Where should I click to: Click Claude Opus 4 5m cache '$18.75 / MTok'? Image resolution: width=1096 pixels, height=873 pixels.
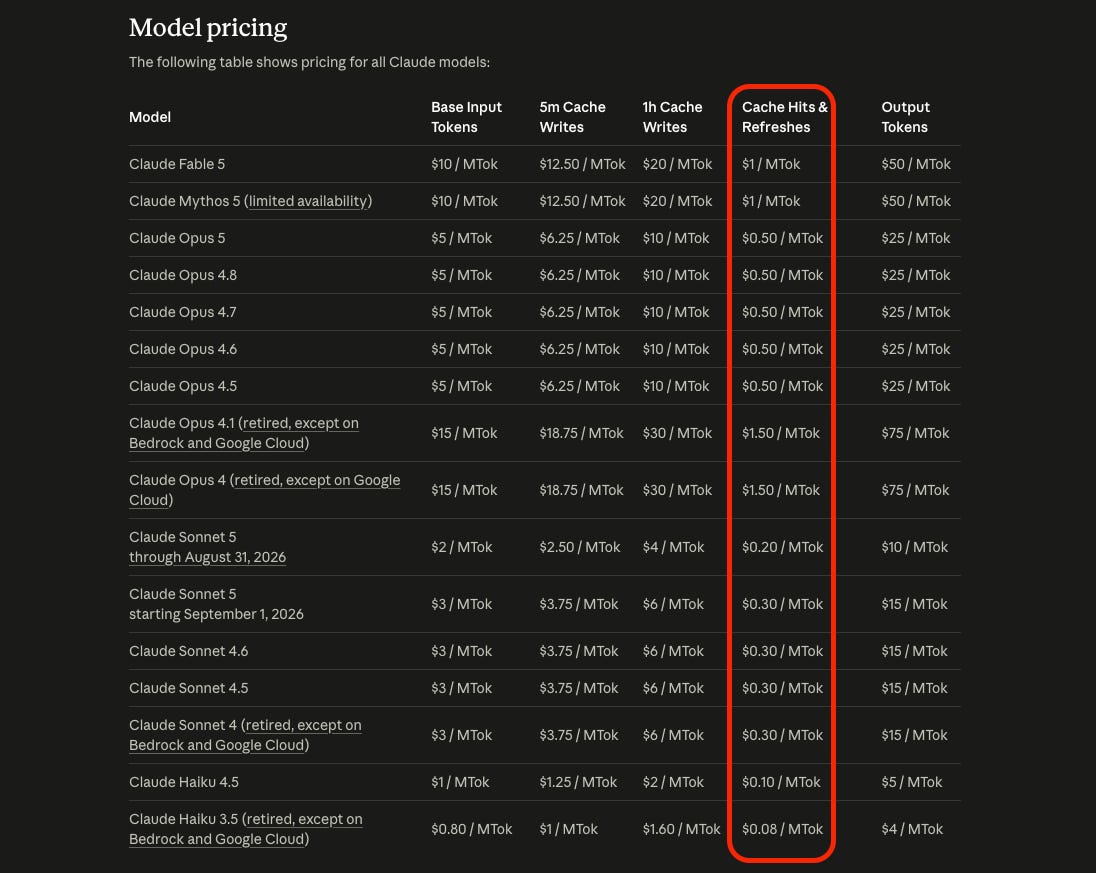pyautogui.click(x=582, y=491)
